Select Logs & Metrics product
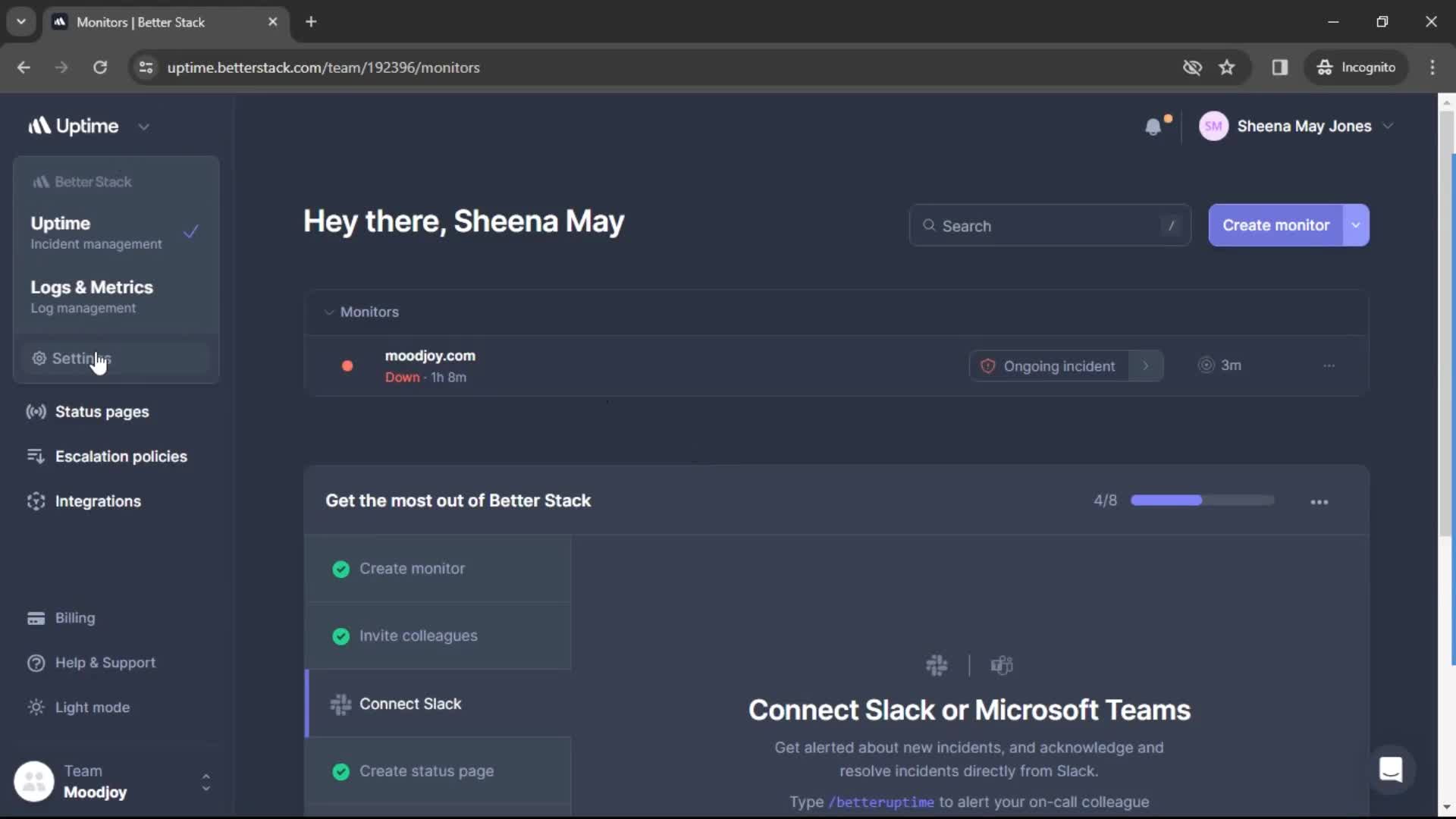This screenshot has width=1456, height=819. [x=115, y=297]
